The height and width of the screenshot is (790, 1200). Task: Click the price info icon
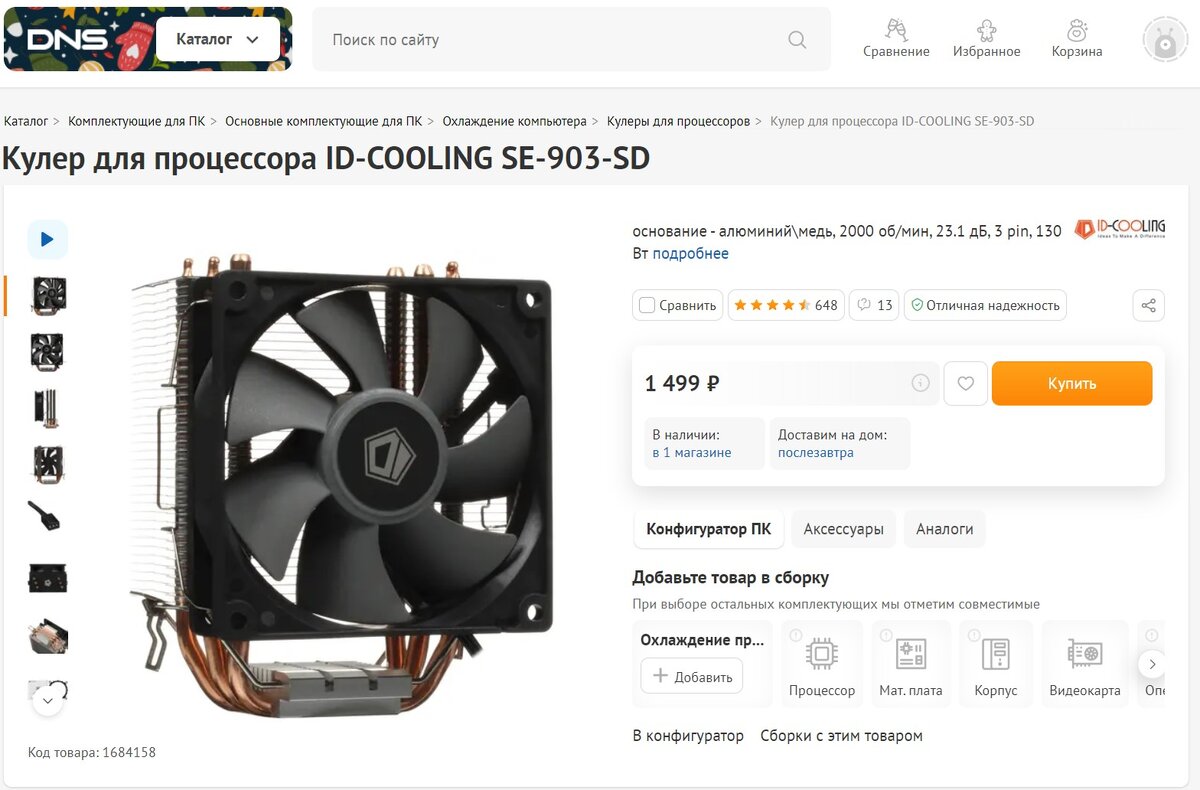920,383
